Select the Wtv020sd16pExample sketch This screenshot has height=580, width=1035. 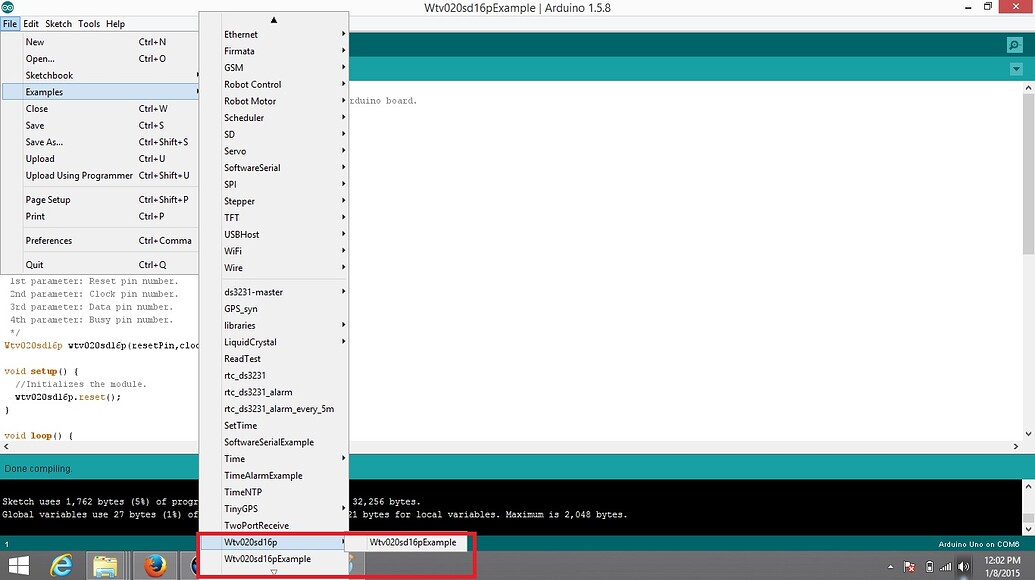pos(411,542)
